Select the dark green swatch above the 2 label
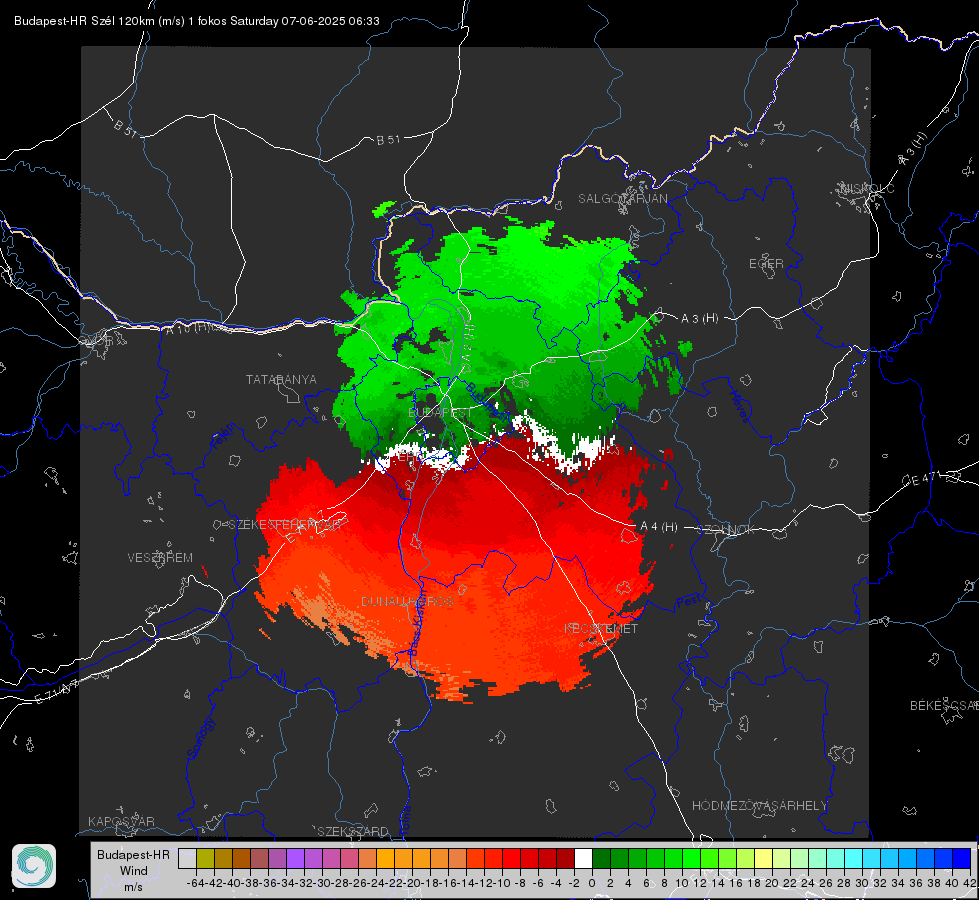 [x=619, y=859]
